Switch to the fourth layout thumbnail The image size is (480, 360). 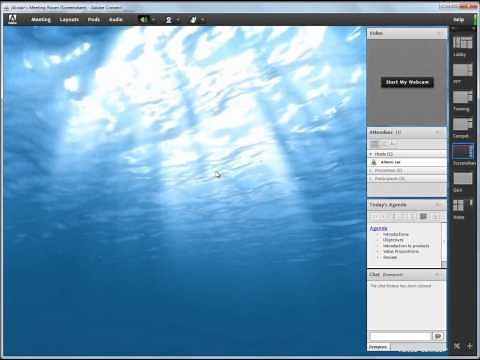click(462, 124)
